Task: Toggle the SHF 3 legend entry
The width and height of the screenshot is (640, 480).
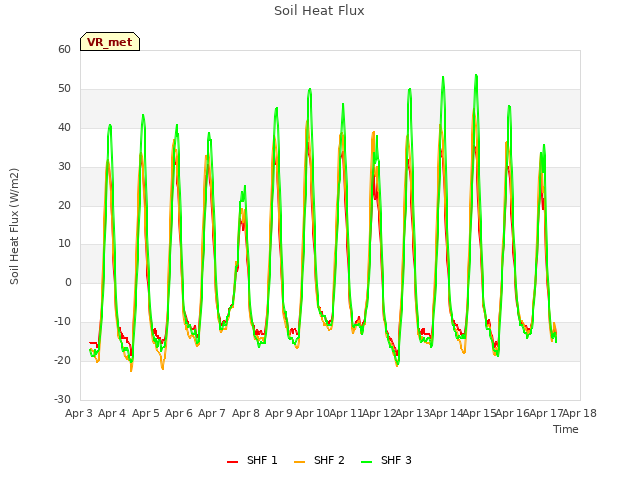Action: tap(386, 460)
